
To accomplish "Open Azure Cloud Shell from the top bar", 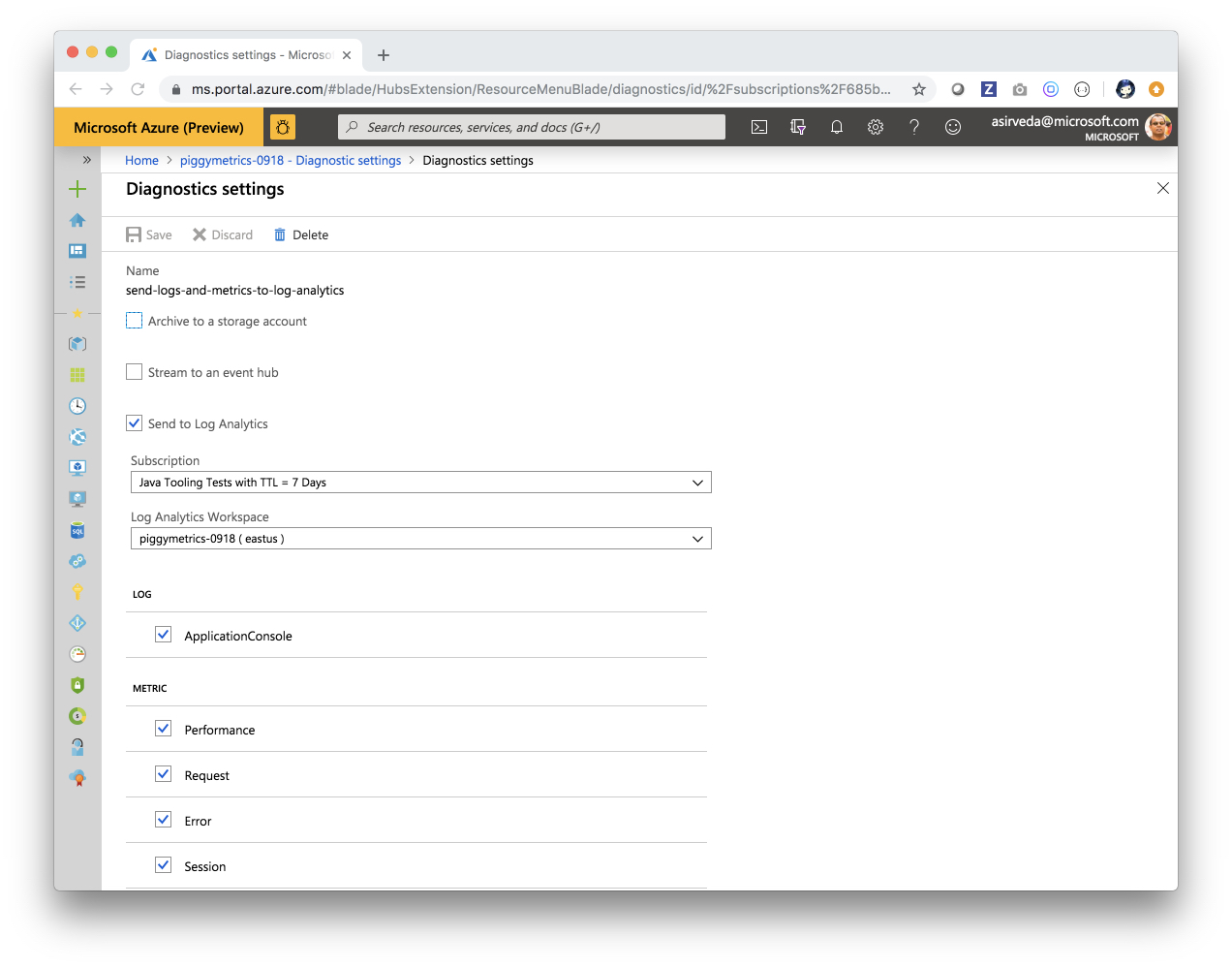I will pyautogui.click(x=759, y=127).
